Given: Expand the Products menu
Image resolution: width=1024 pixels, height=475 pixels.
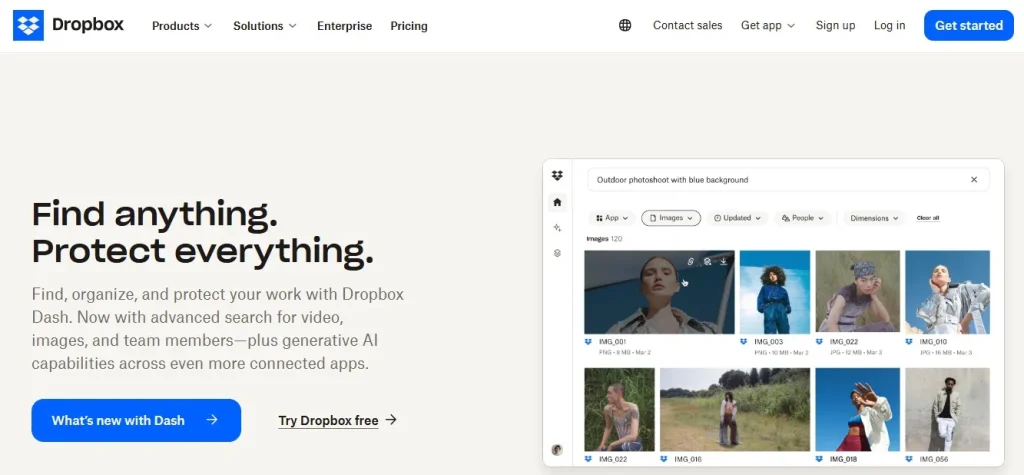Looking at the screenshot, I should 182,26.
